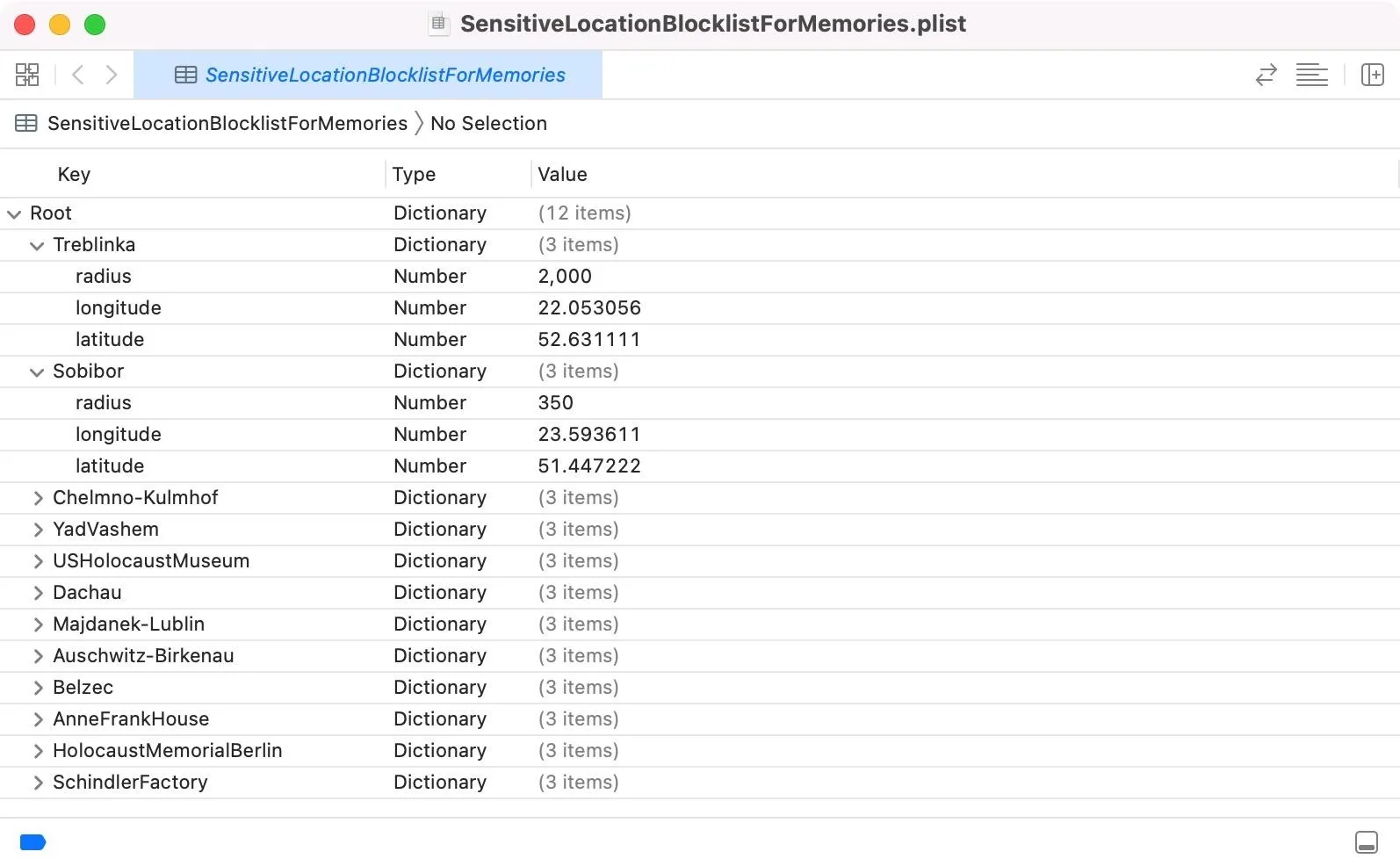Click the USHolocaustMuseum key name
1400x866 pixels.
click(x=151, y=560)
